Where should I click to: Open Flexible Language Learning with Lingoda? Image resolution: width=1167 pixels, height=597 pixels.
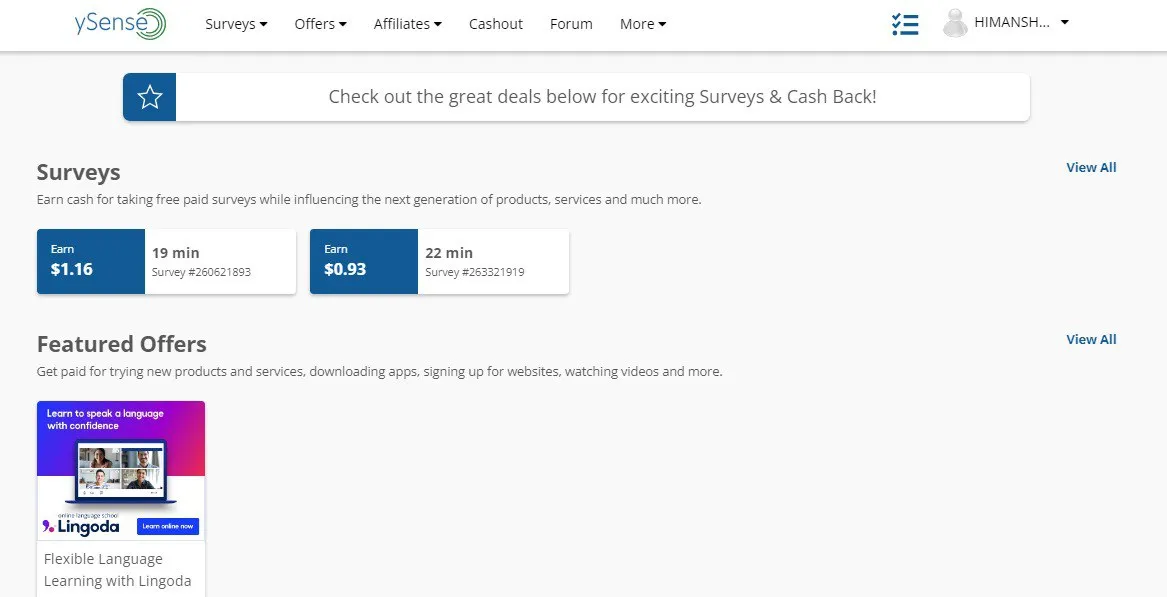[118, 569]
